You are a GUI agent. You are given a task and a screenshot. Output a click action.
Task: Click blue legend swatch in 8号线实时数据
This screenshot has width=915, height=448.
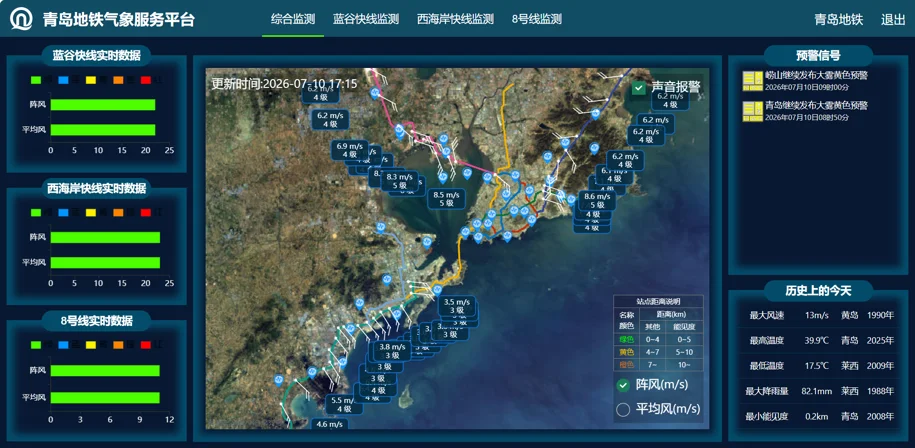64,345
